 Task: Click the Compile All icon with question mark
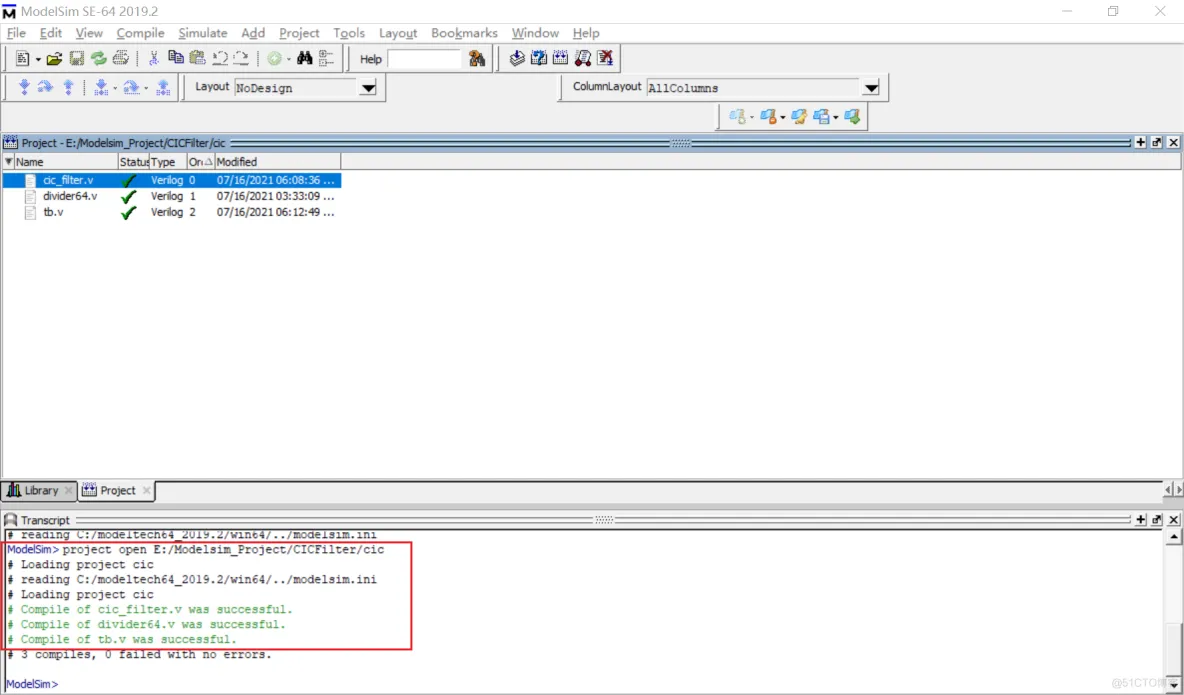(538, 58)
